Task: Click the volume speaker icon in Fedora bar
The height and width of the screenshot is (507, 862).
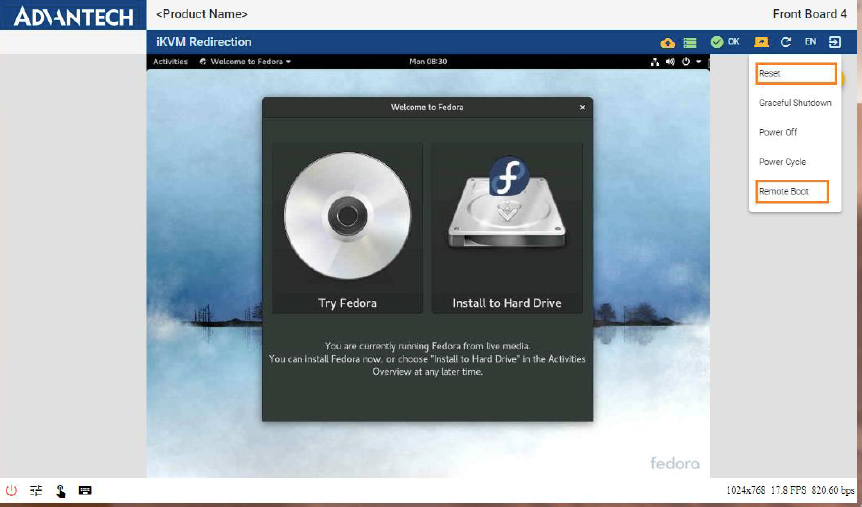Action: (x=670, y=62)
